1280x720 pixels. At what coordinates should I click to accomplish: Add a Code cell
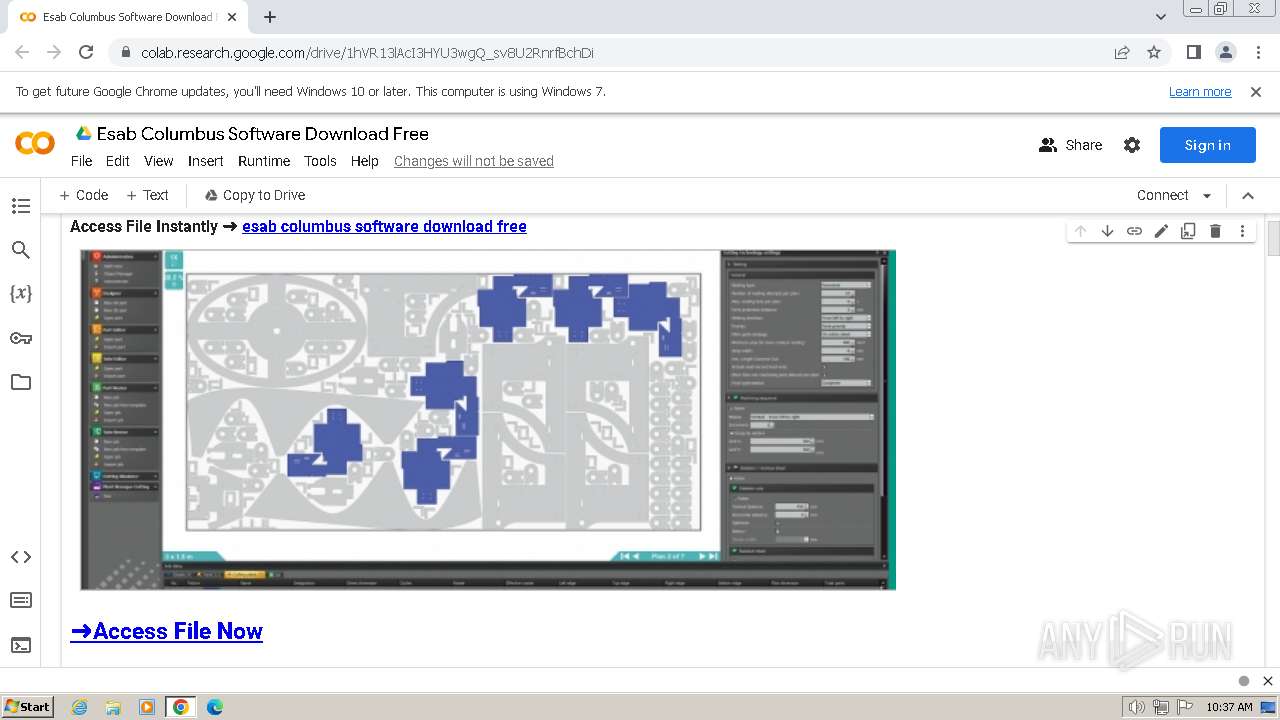coord(84,195)
